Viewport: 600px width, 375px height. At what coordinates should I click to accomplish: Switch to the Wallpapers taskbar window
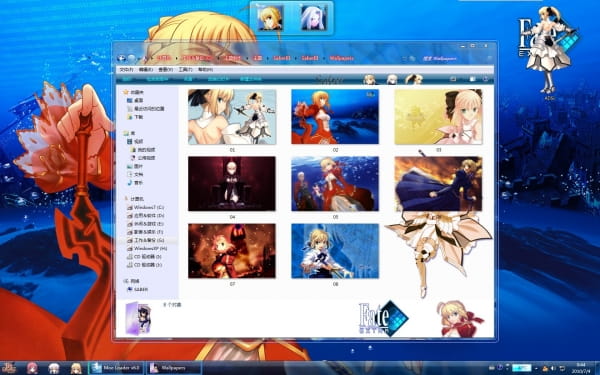174,368
